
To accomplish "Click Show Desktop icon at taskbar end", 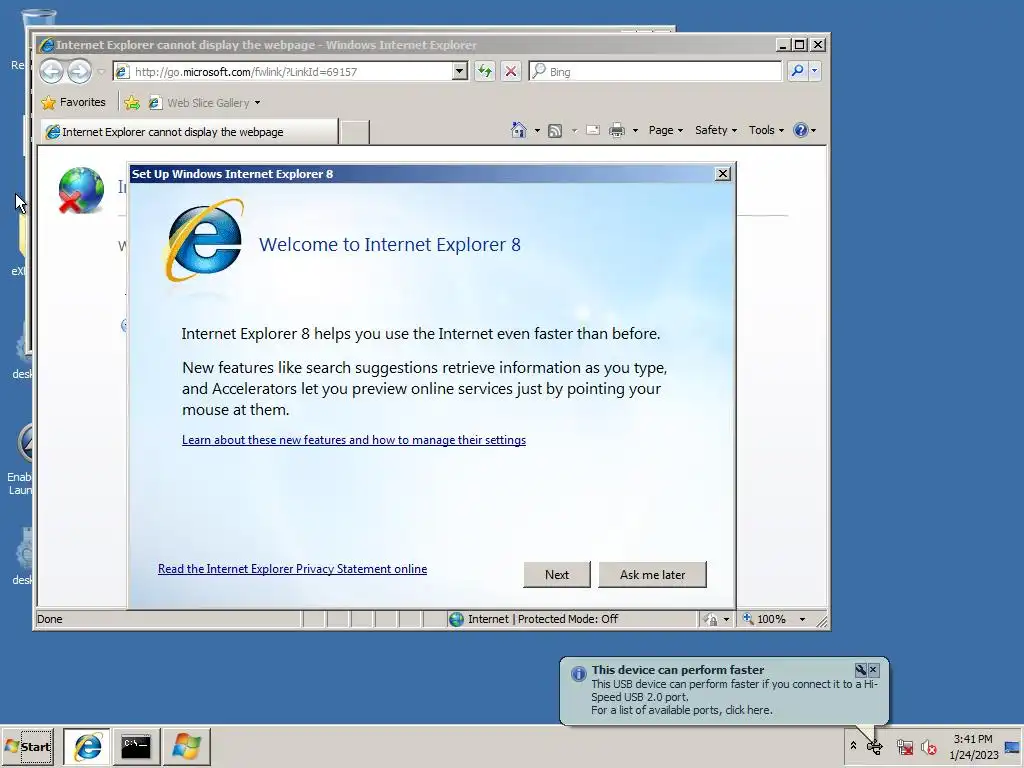I will (x=1013, y=747).
